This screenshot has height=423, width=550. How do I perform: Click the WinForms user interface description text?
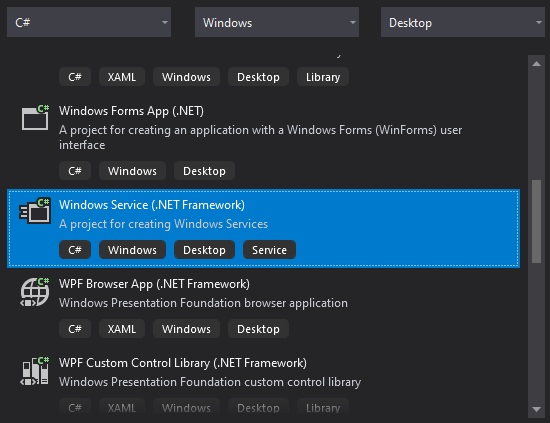tap(260, 137)
